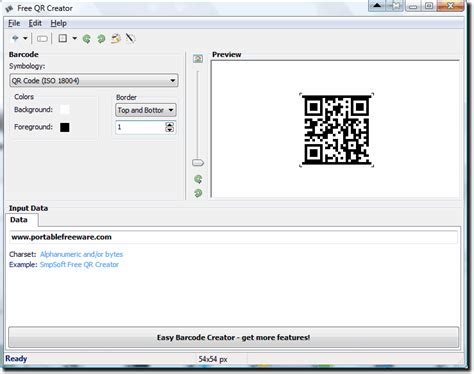
Task: Open the Border Top and Bottom dropdown
Action: (x=146, y=110)
